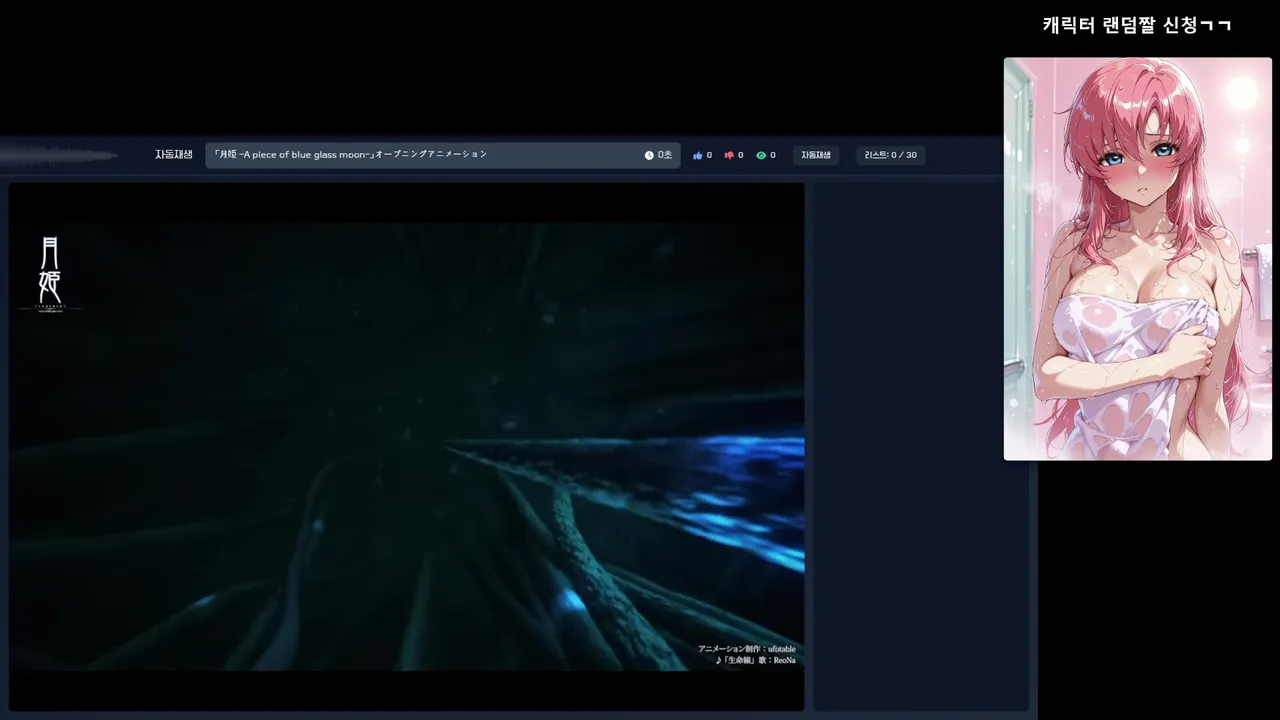This screenshot has width=1280, height=720.
Task: Click the 자동재생 label left of title field
Action: 173,155
